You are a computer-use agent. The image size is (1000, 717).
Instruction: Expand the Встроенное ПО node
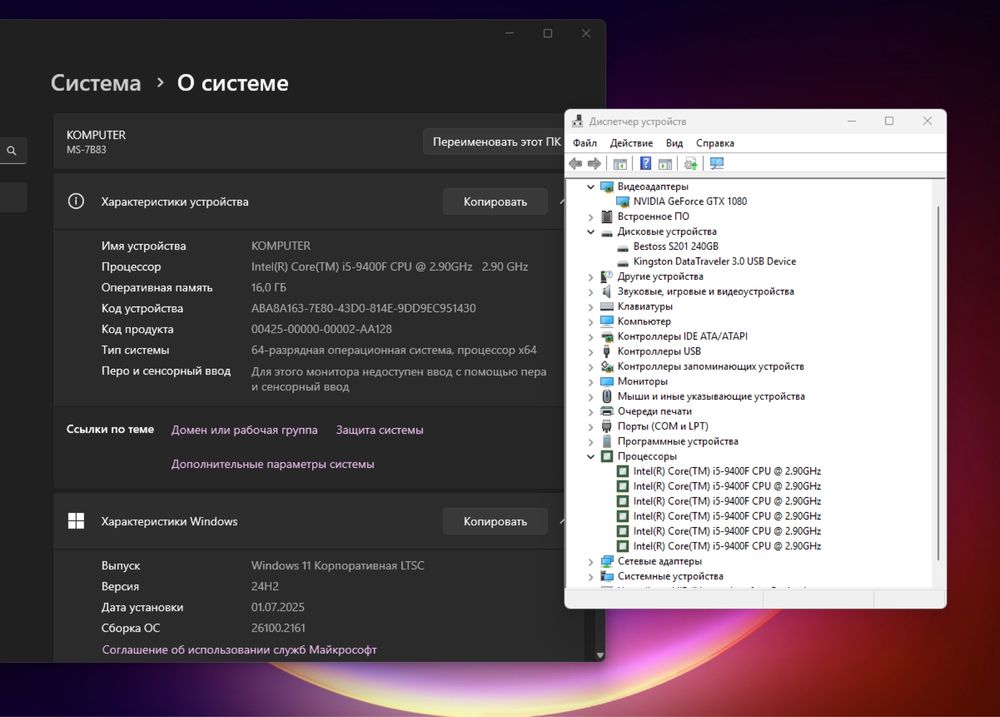point(591,217)
